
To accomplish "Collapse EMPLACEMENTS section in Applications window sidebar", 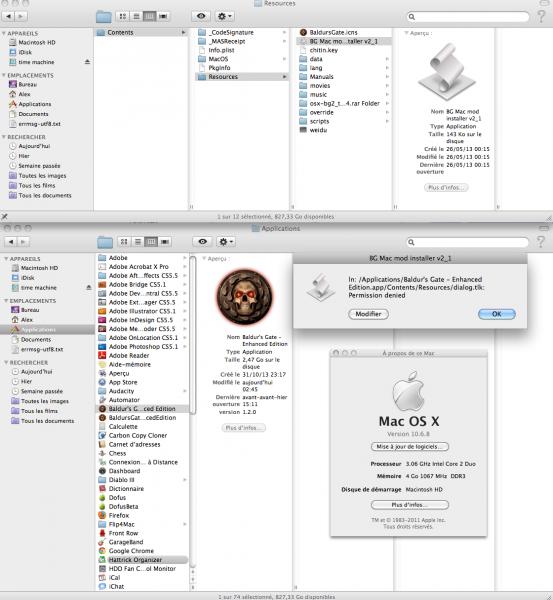I will click(6, 301).
